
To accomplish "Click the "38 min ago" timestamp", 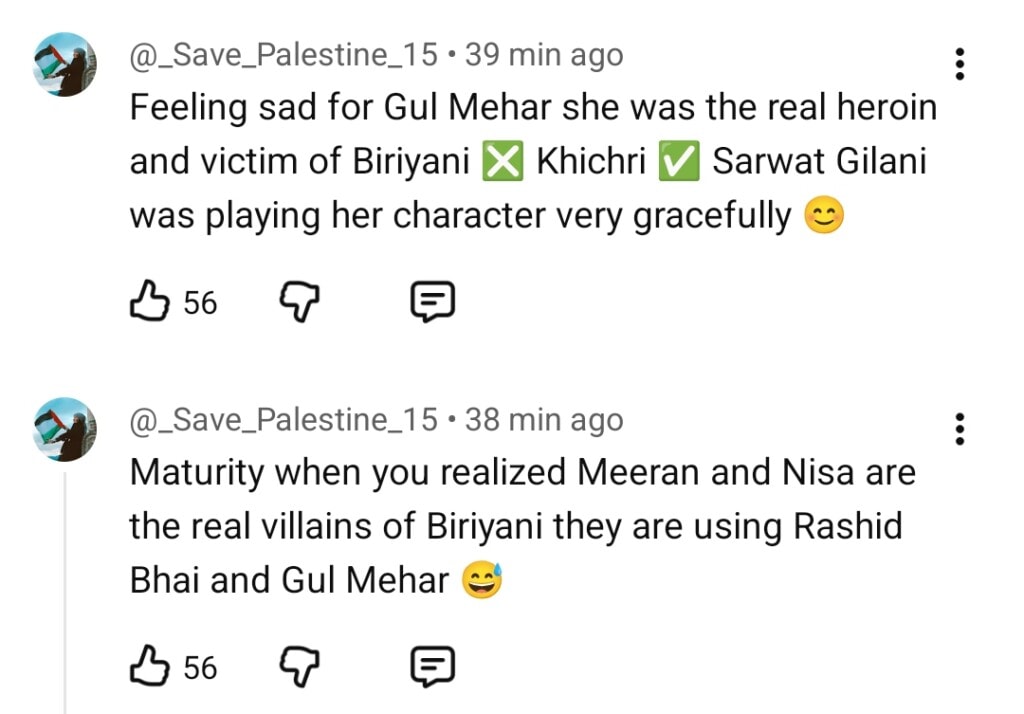I will click(x=544, y=420).
